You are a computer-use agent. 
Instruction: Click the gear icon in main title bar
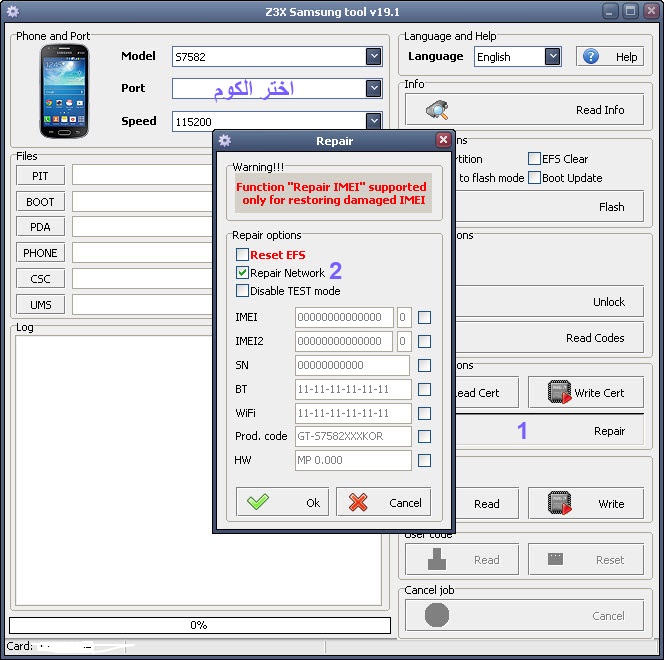(13, 11)
